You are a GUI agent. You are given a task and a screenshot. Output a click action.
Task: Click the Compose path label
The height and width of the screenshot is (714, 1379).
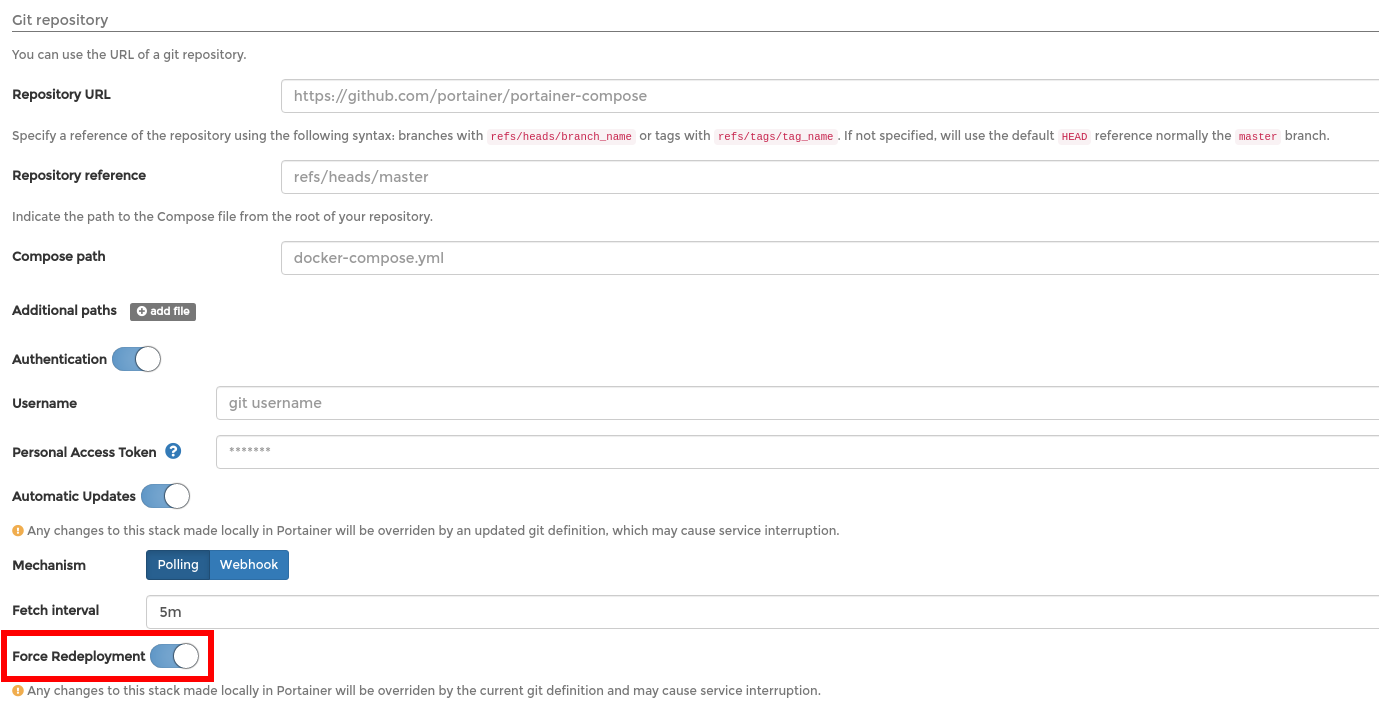(x=59, y=256)
